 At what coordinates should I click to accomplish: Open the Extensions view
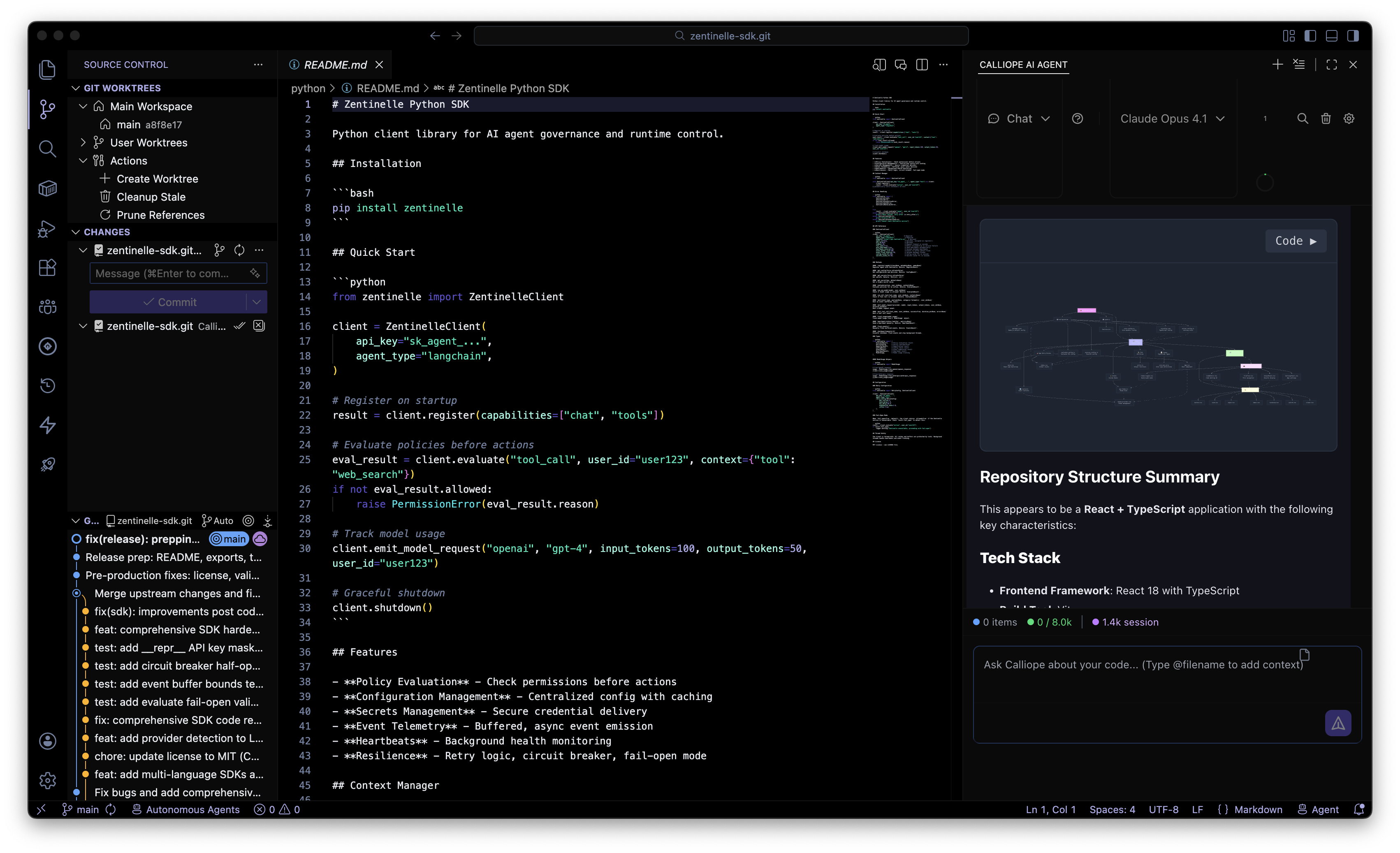click(x=48, y=267)
